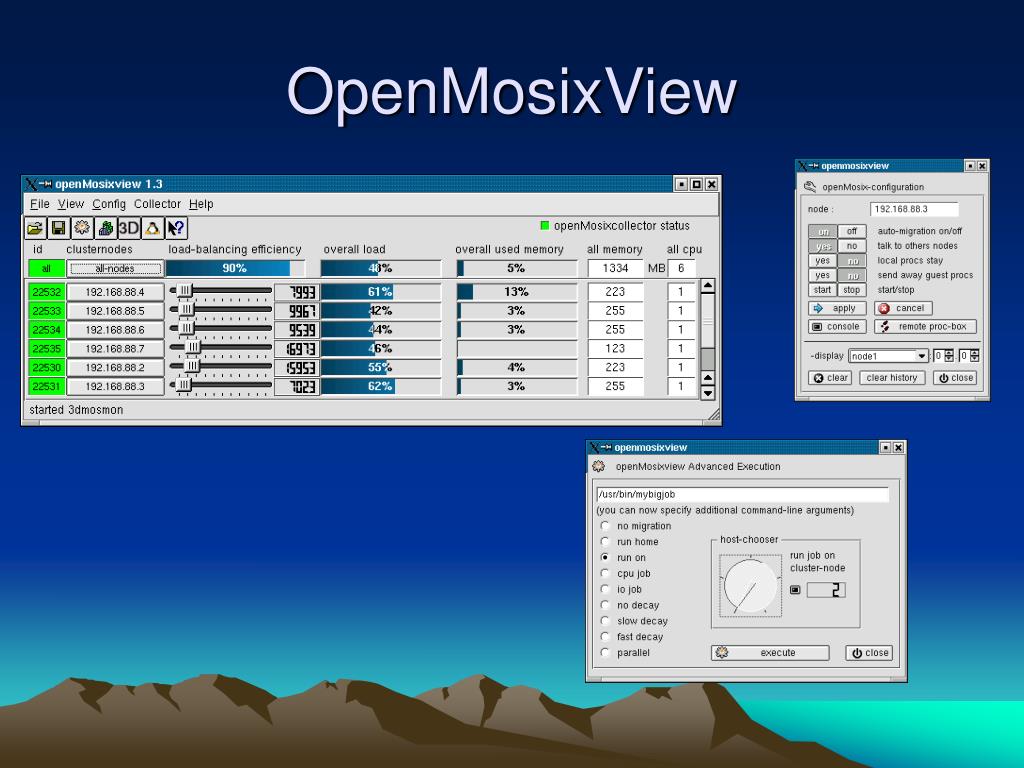
Task: Click small terminal icon beside cluster-node number
Action: pos(795,590)
